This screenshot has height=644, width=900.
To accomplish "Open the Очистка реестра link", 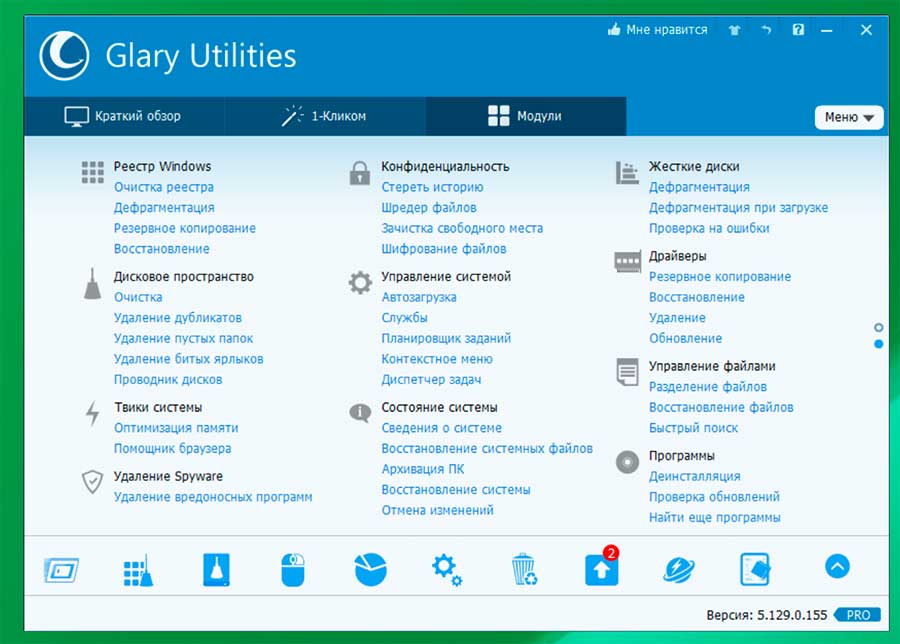I will tap(163, 187).
